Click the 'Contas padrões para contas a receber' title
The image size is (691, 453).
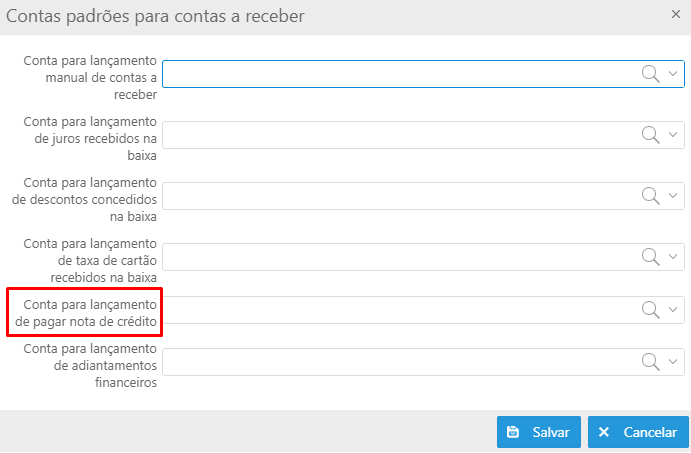tap(155, 16)
